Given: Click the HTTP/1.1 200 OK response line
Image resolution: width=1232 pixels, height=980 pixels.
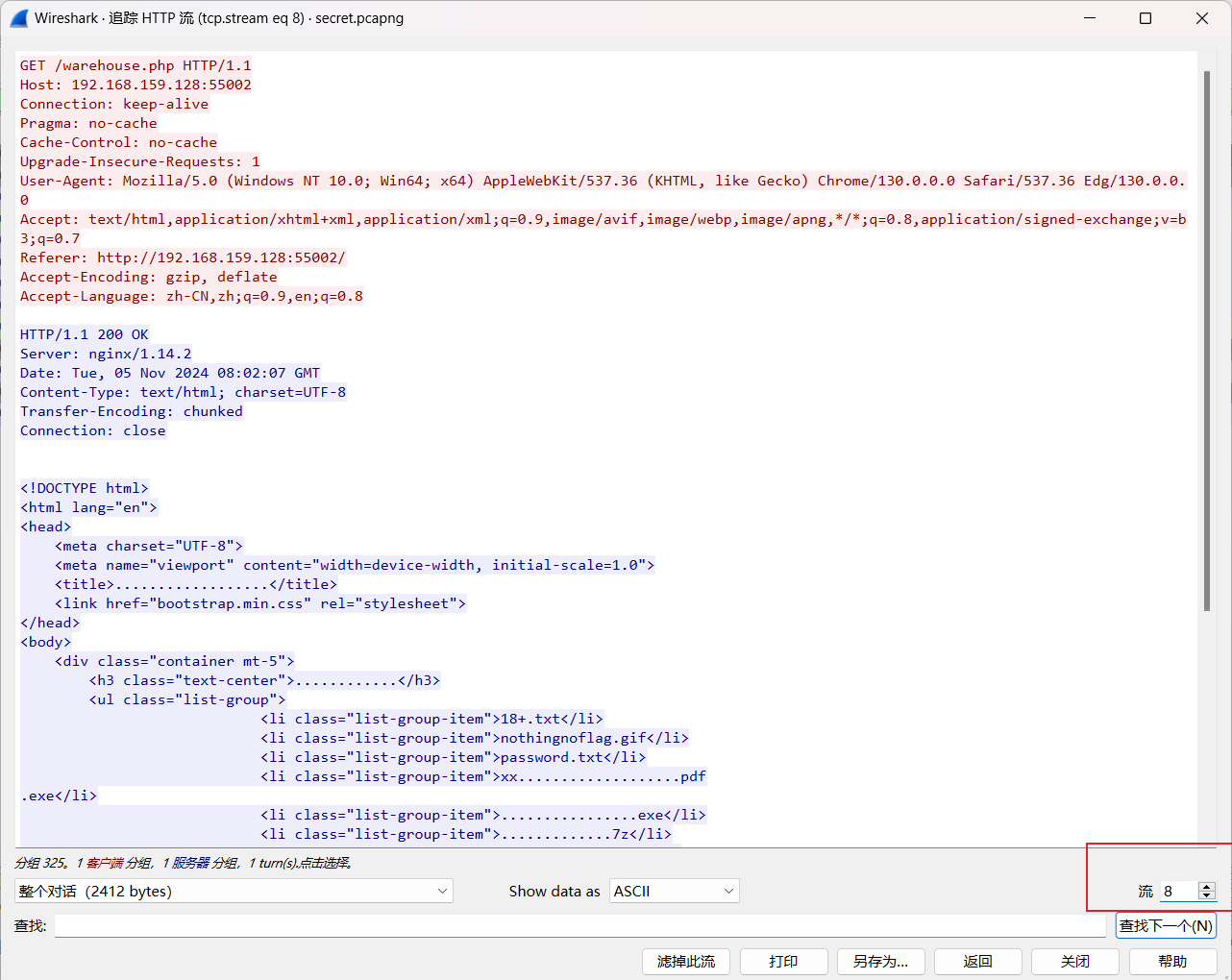Looking at the screenshot, I should [x=85, y=334].
